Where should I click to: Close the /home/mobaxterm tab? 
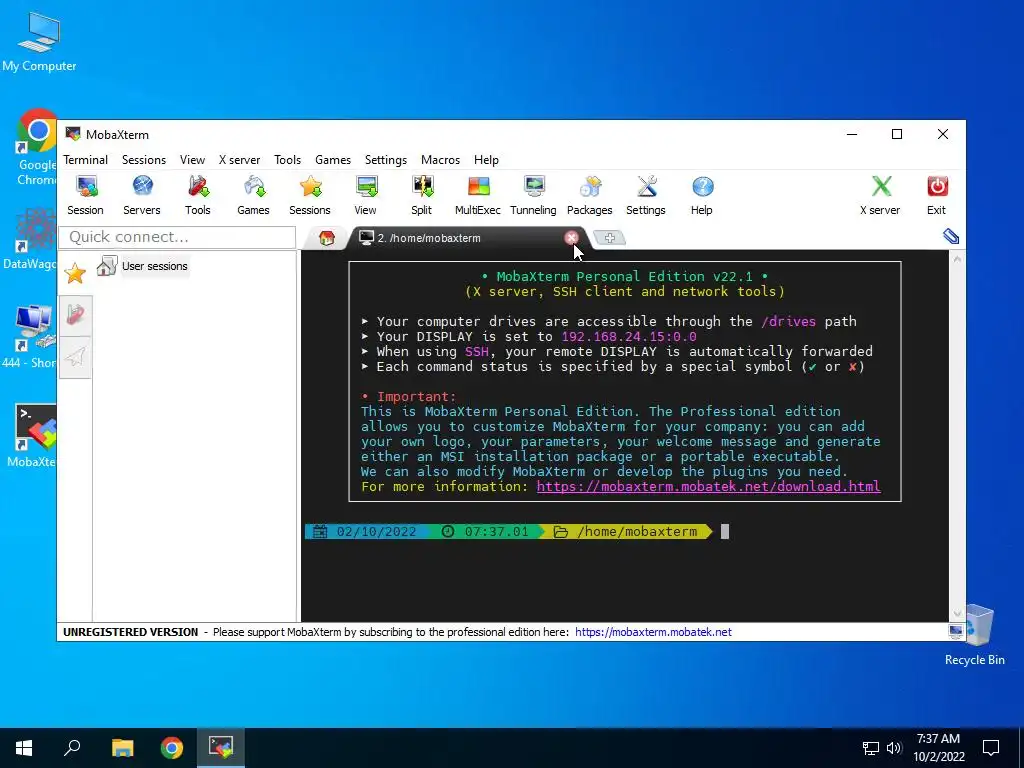[571, 238]
